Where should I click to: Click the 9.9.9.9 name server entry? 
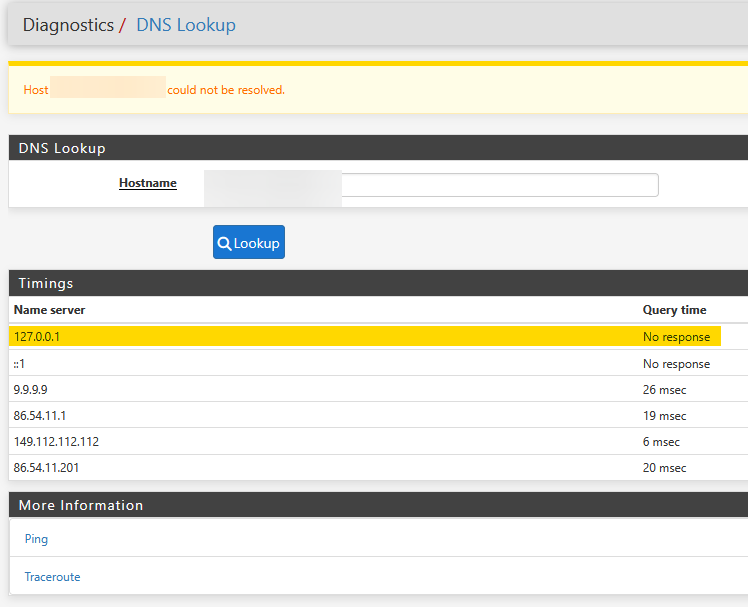pyautogui.click(x=29, y=389)
